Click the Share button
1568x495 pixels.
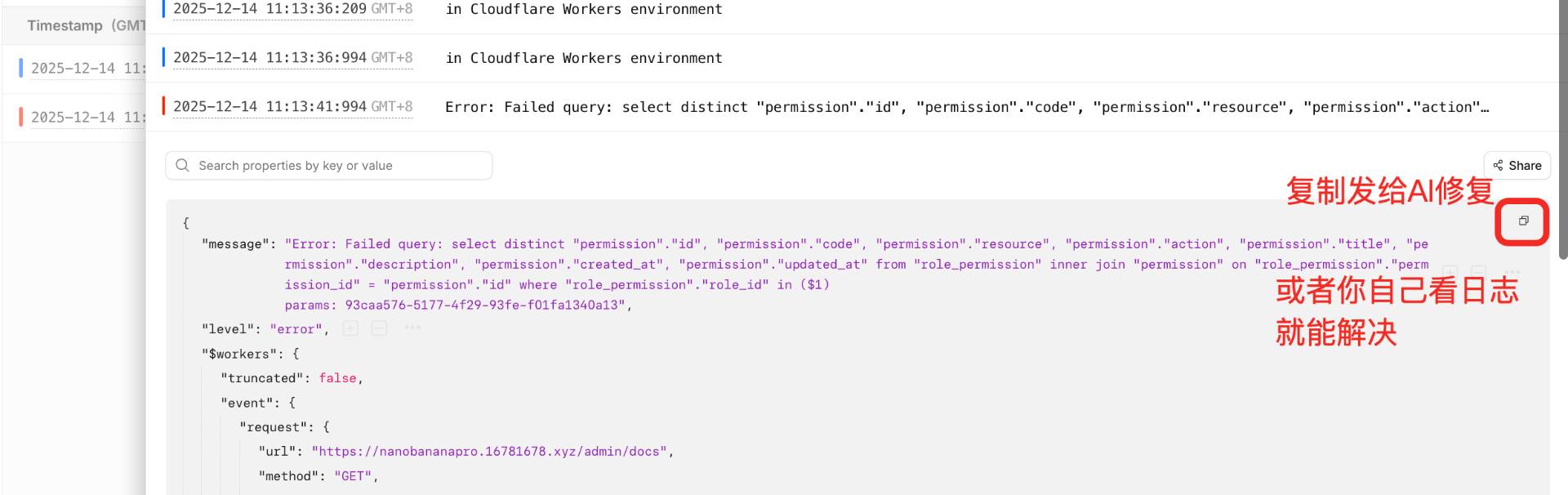[1517, 165]
